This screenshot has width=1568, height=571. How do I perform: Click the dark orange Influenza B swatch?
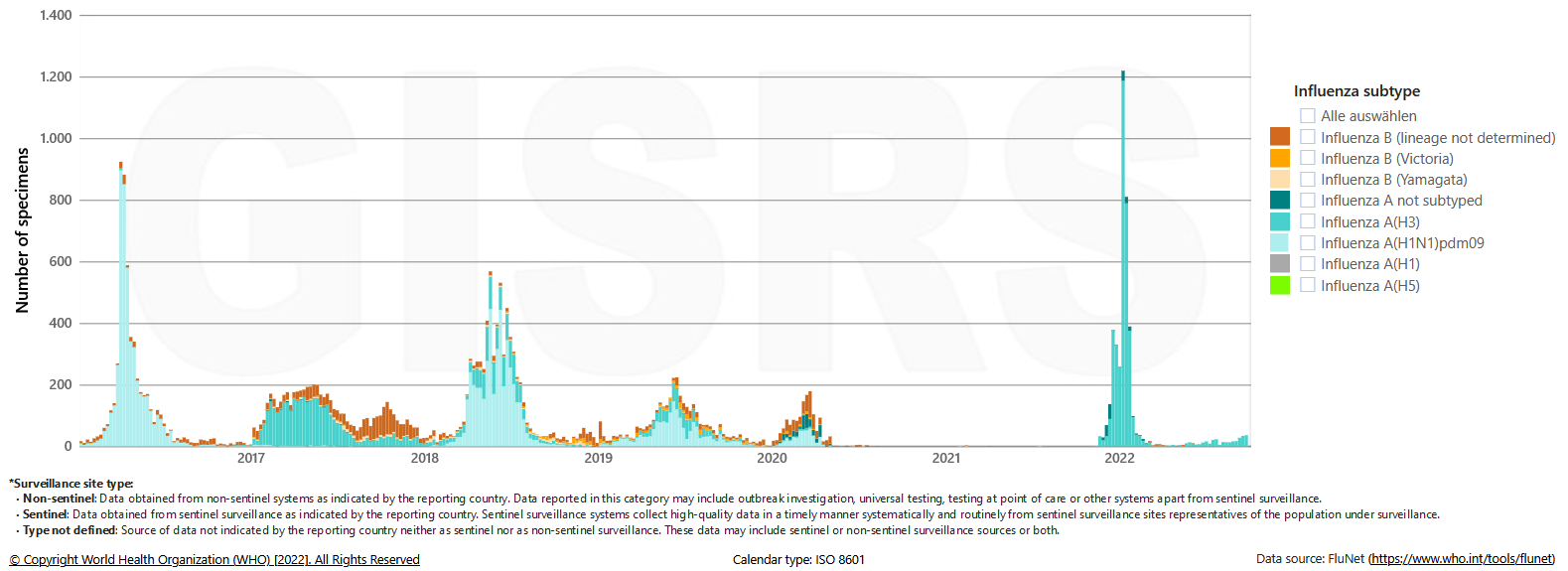click(1280, 137)
